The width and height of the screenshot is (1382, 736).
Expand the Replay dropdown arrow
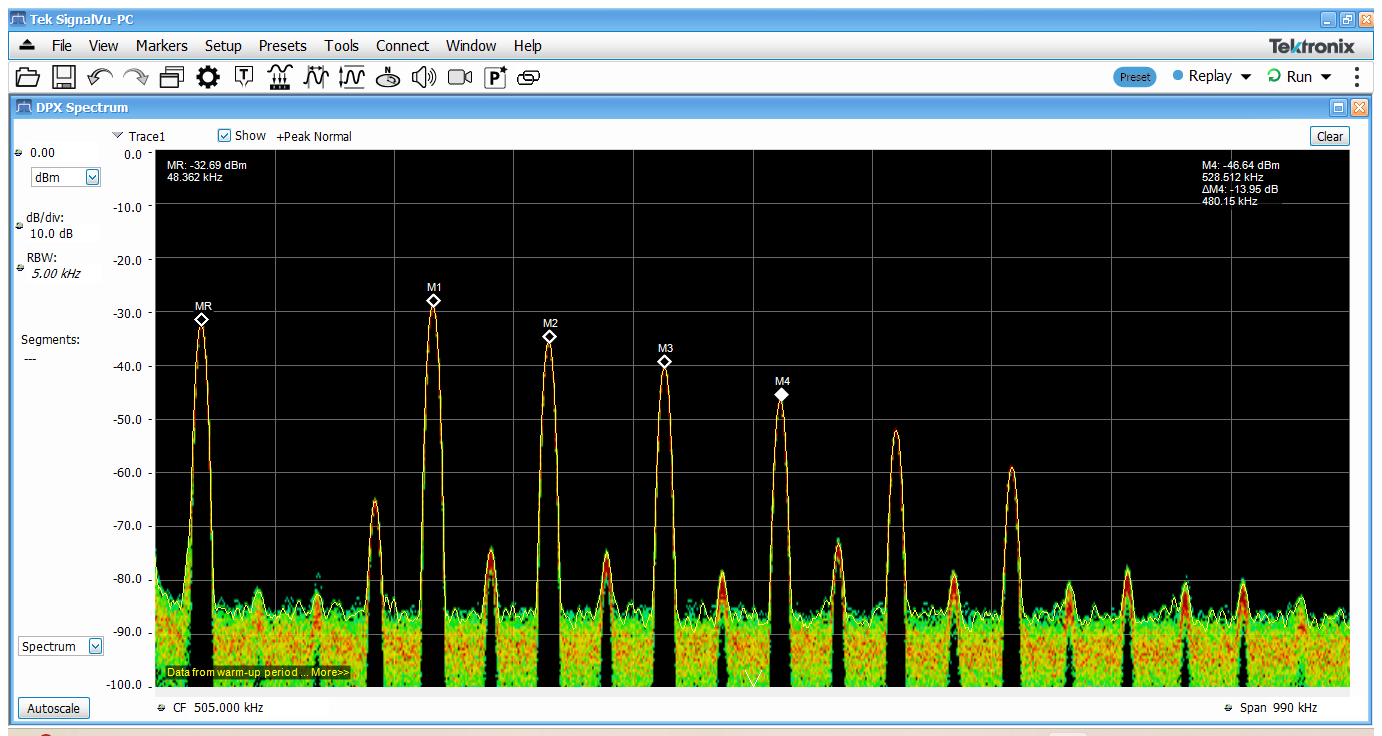coord(1246,77)
